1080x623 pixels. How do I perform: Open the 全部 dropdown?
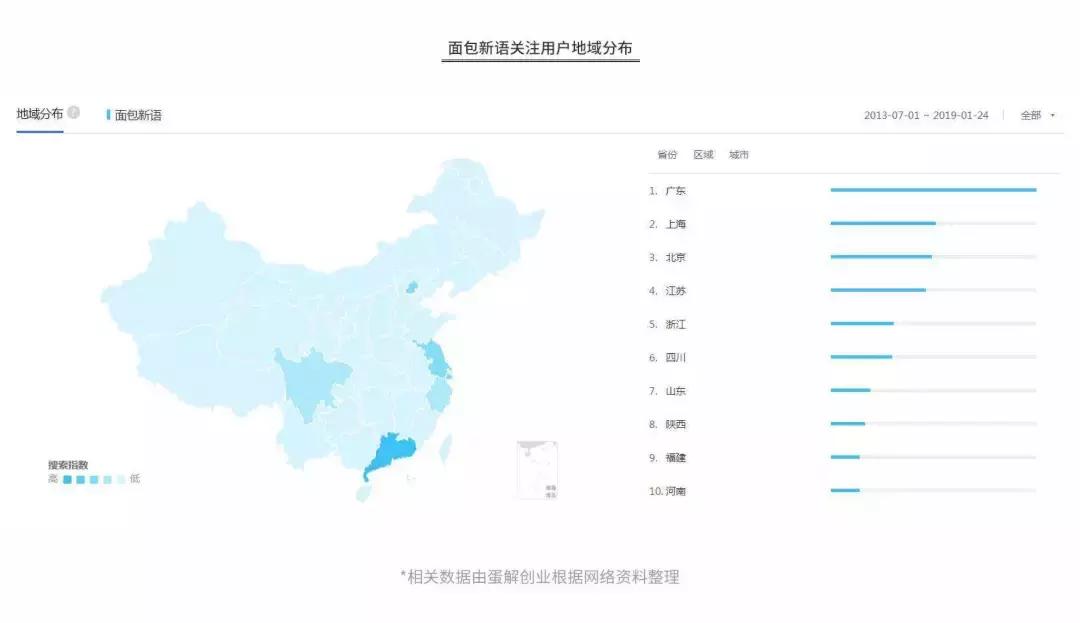(x=1035, y=115)
